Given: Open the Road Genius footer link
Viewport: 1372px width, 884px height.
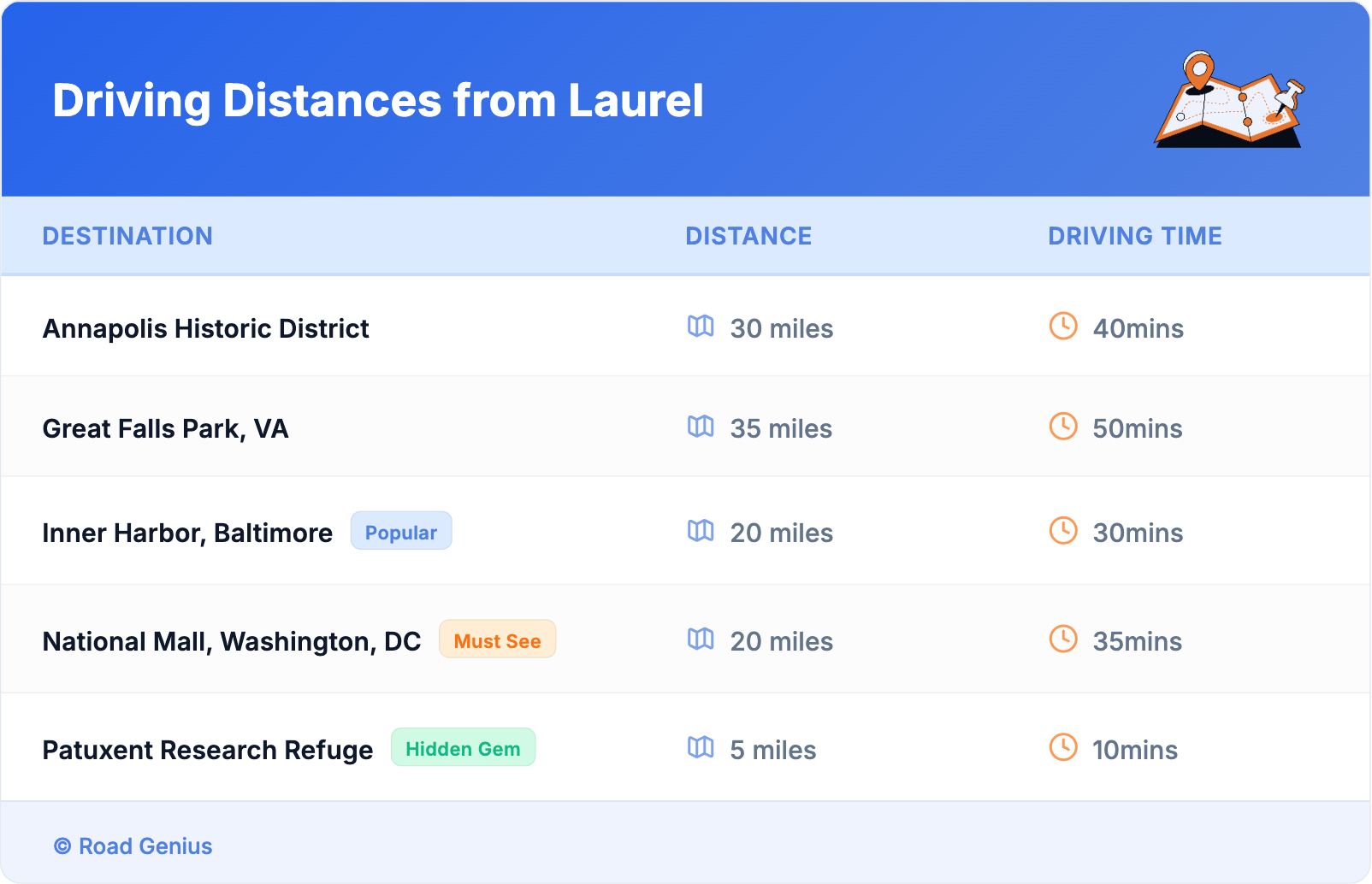Looking at the screenshot, I should point(133,846).
